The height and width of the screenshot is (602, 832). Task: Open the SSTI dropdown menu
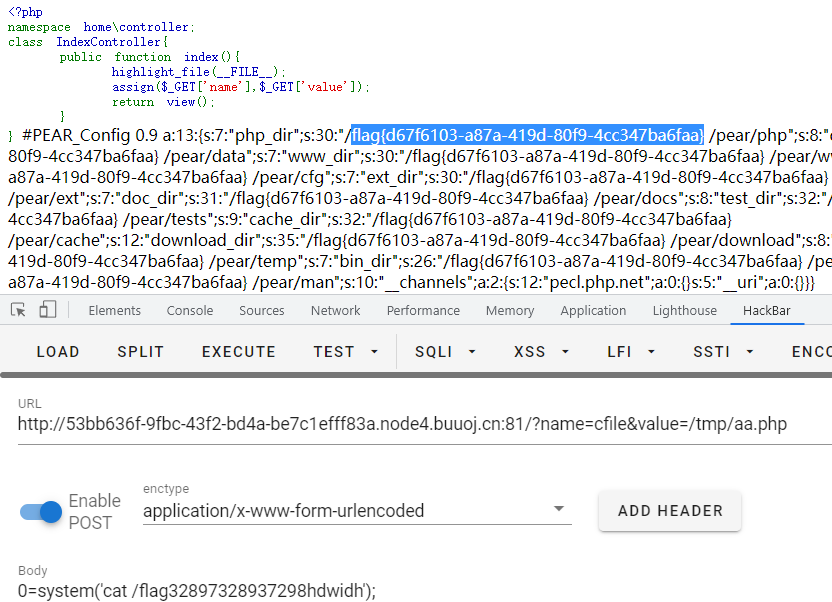[x=723, y=352]
